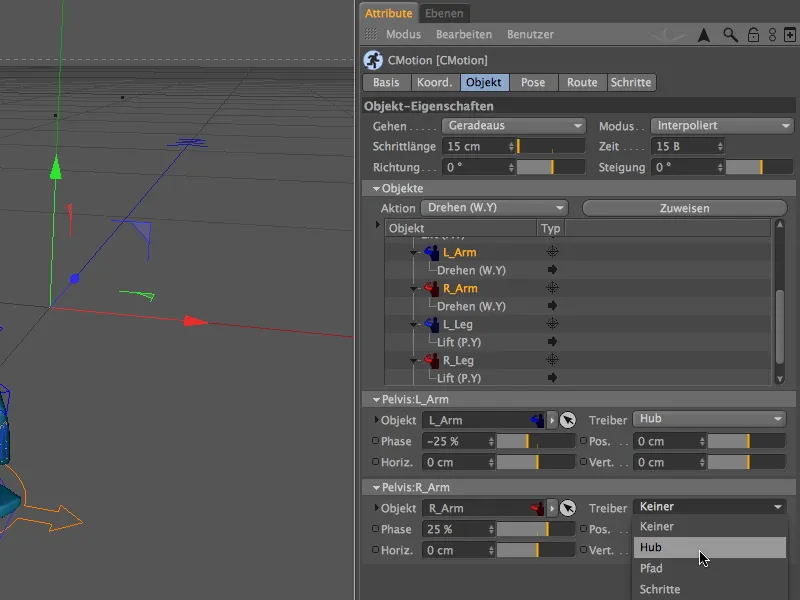Click the lock icon in the Attribute toolbar

753,34
